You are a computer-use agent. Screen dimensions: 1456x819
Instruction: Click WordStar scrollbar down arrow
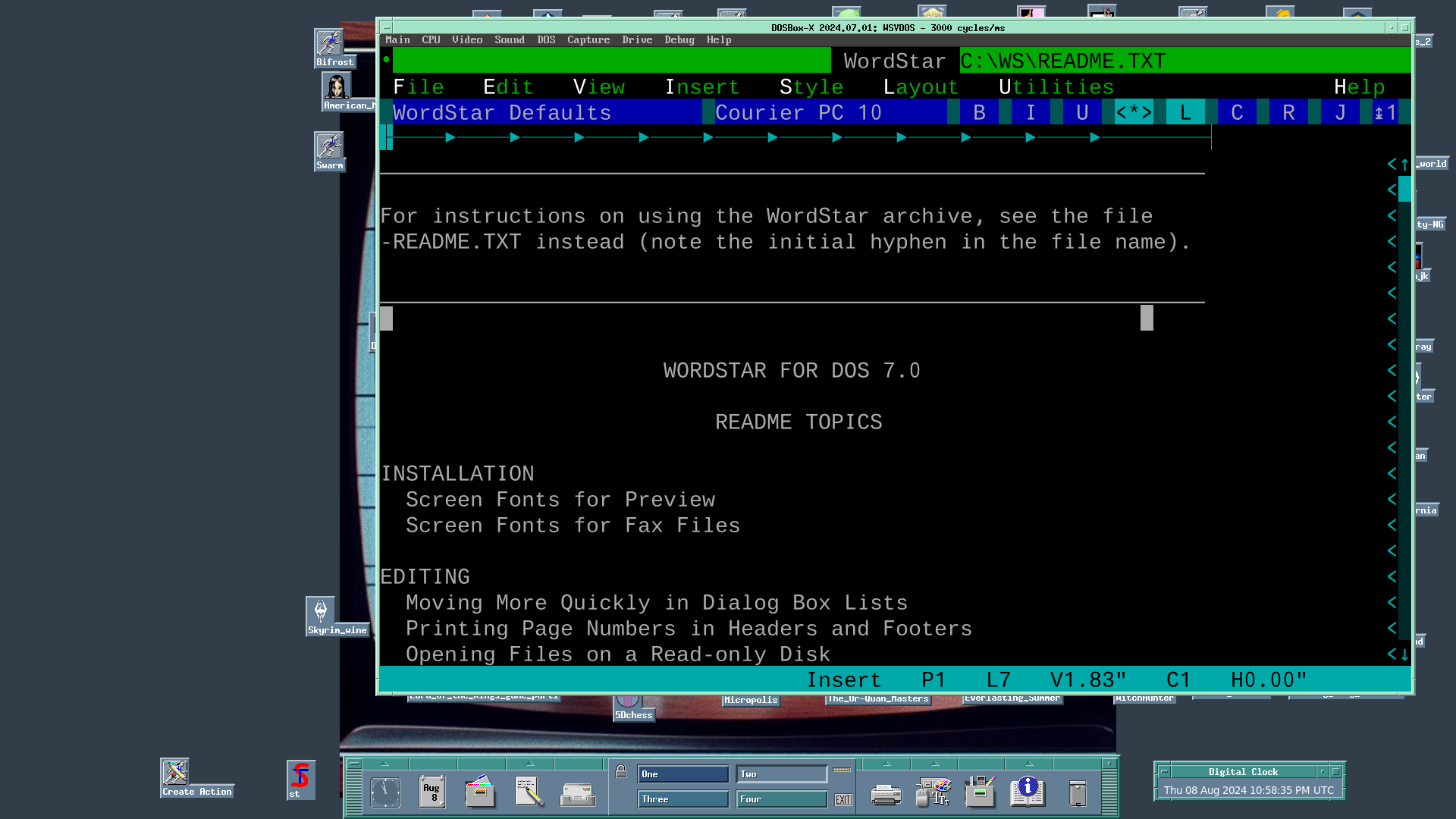pos(1404,654)
